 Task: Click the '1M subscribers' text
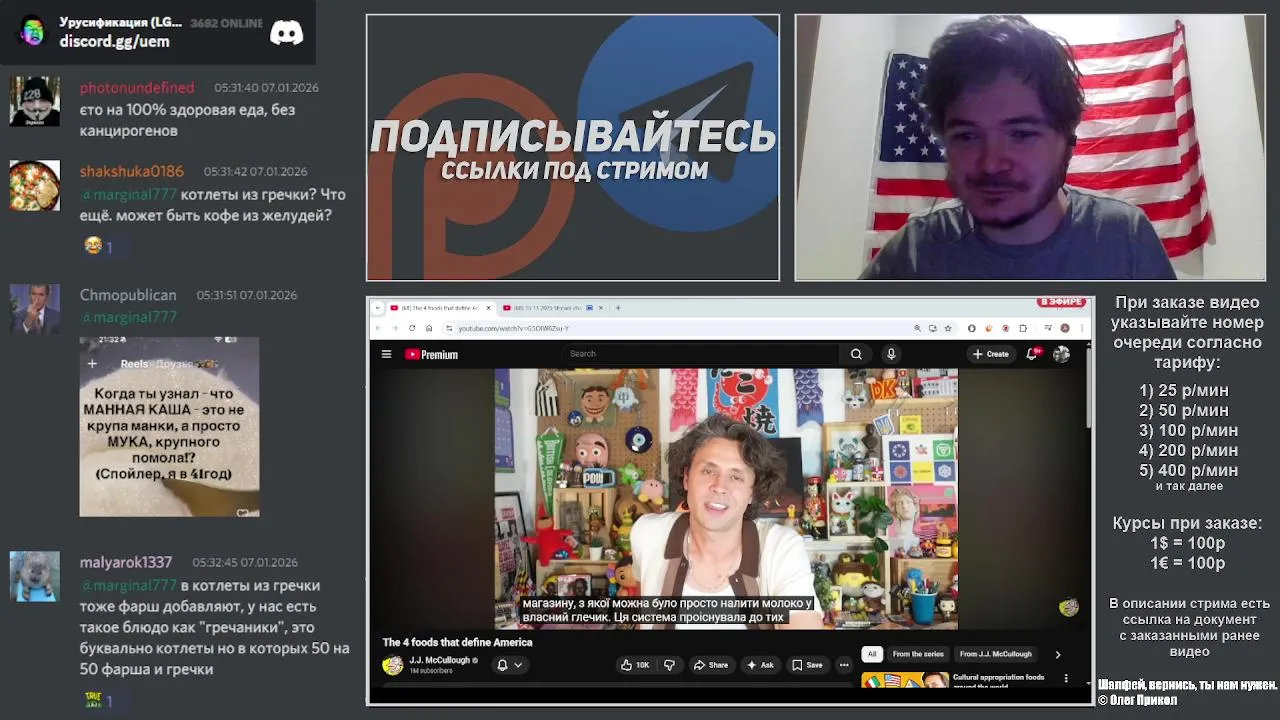pyautogui.click(x=431, y=671)
